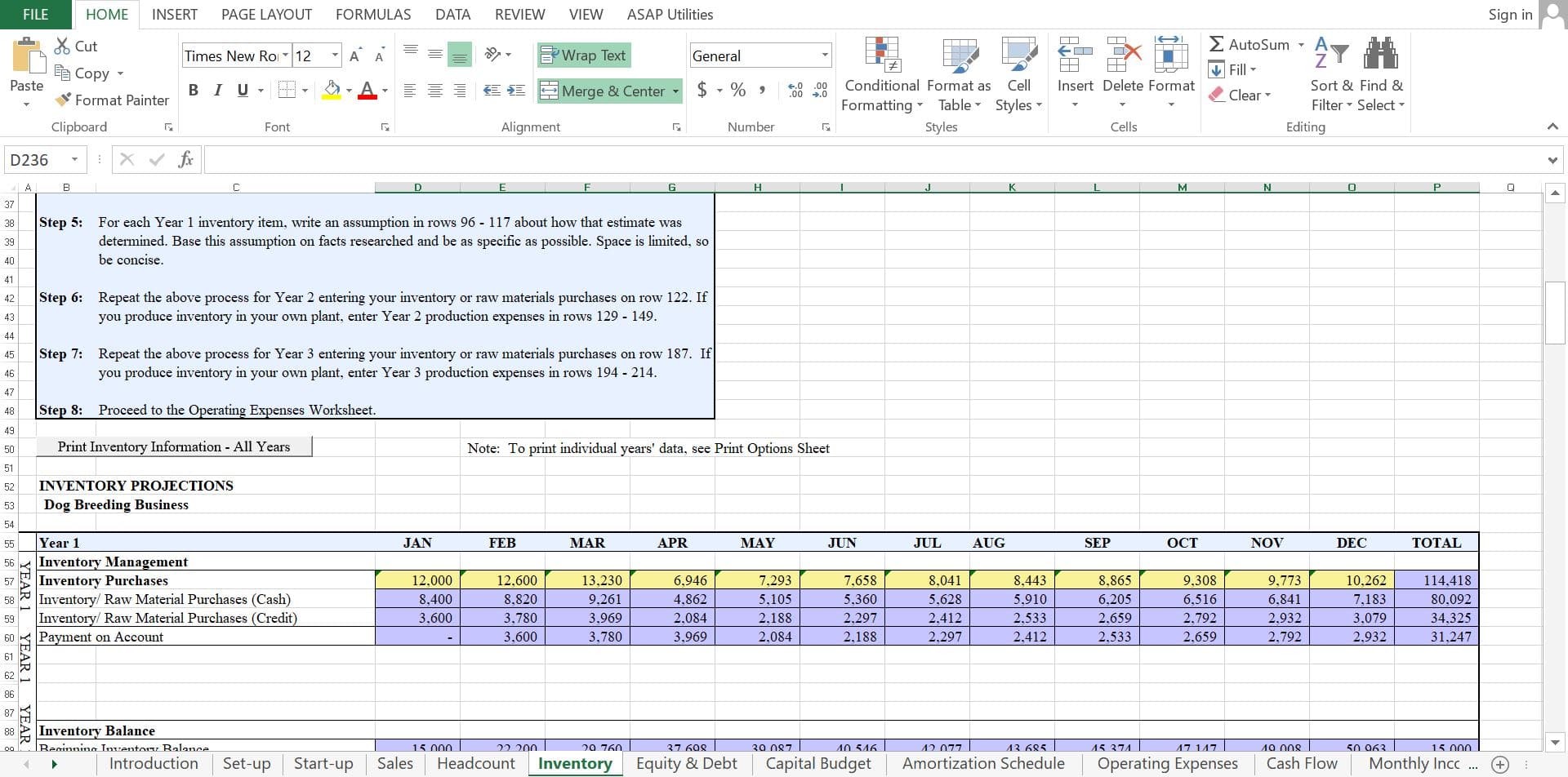1568x777 pixels.
Task: Decrease the cell indent
Action: click(492, 90)
